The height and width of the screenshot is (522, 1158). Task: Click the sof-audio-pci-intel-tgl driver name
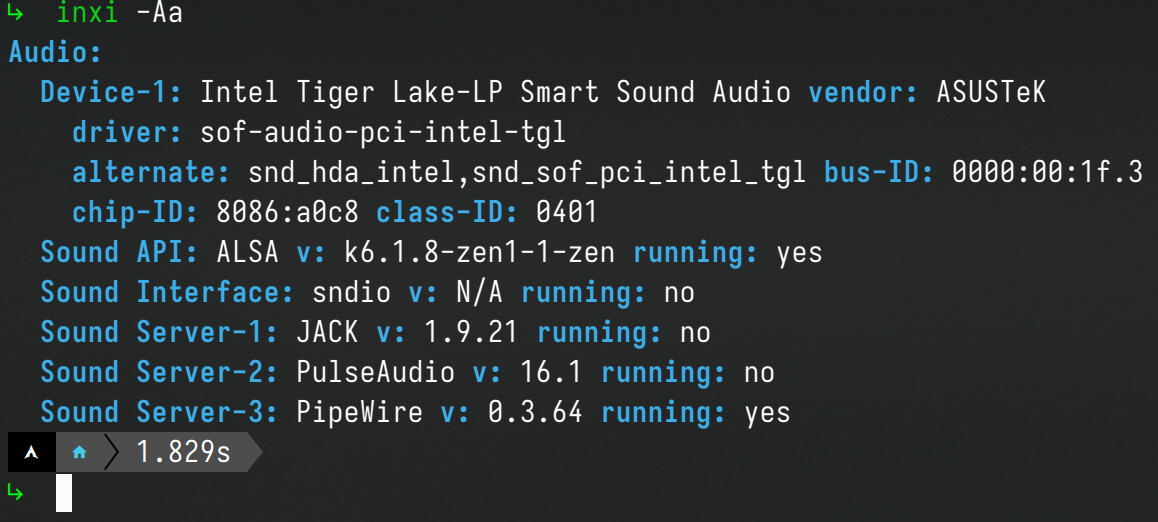(383, 133)
